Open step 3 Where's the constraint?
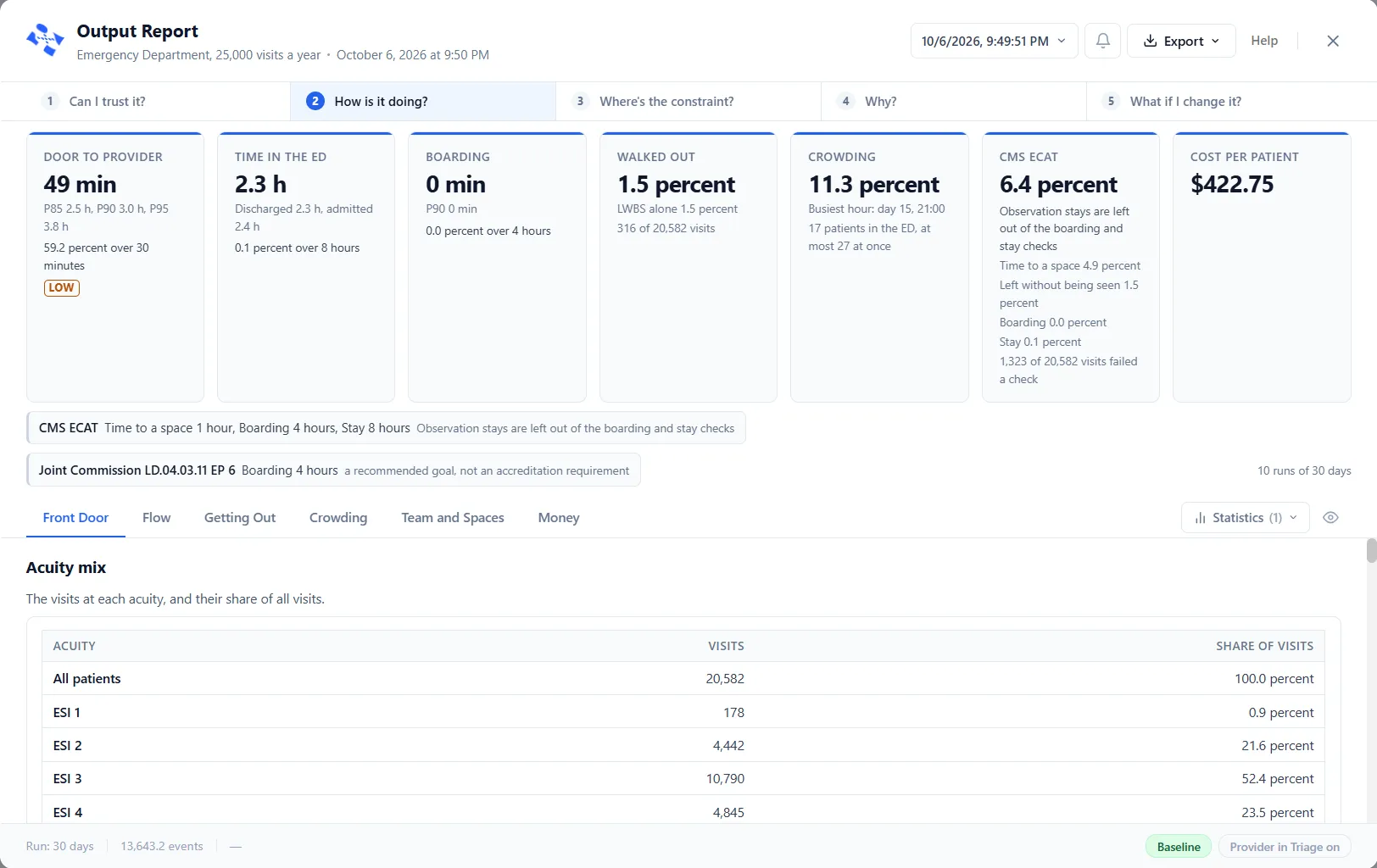This screenshot has width=1377, height=868. click(688, 101)
